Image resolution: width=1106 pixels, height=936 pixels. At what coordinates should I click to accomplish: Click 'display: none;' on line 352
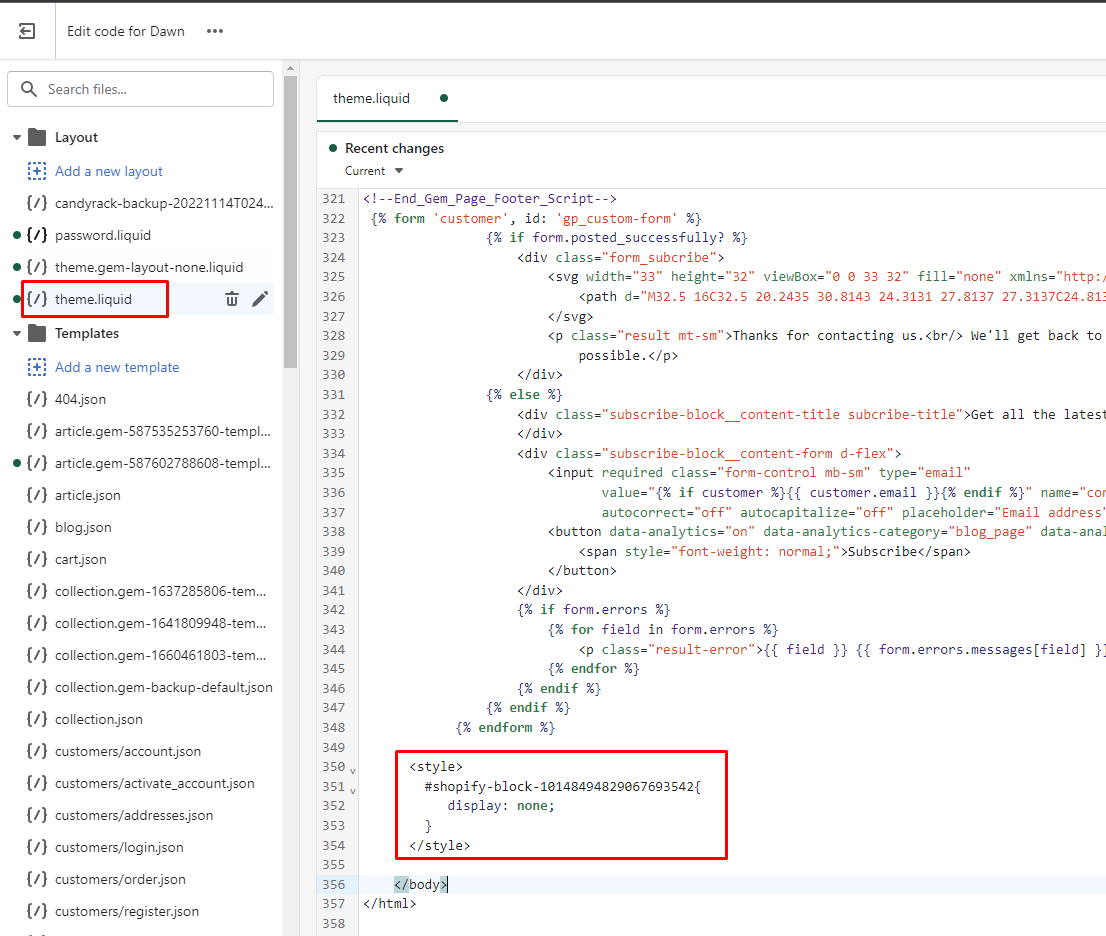coord(501,806)
